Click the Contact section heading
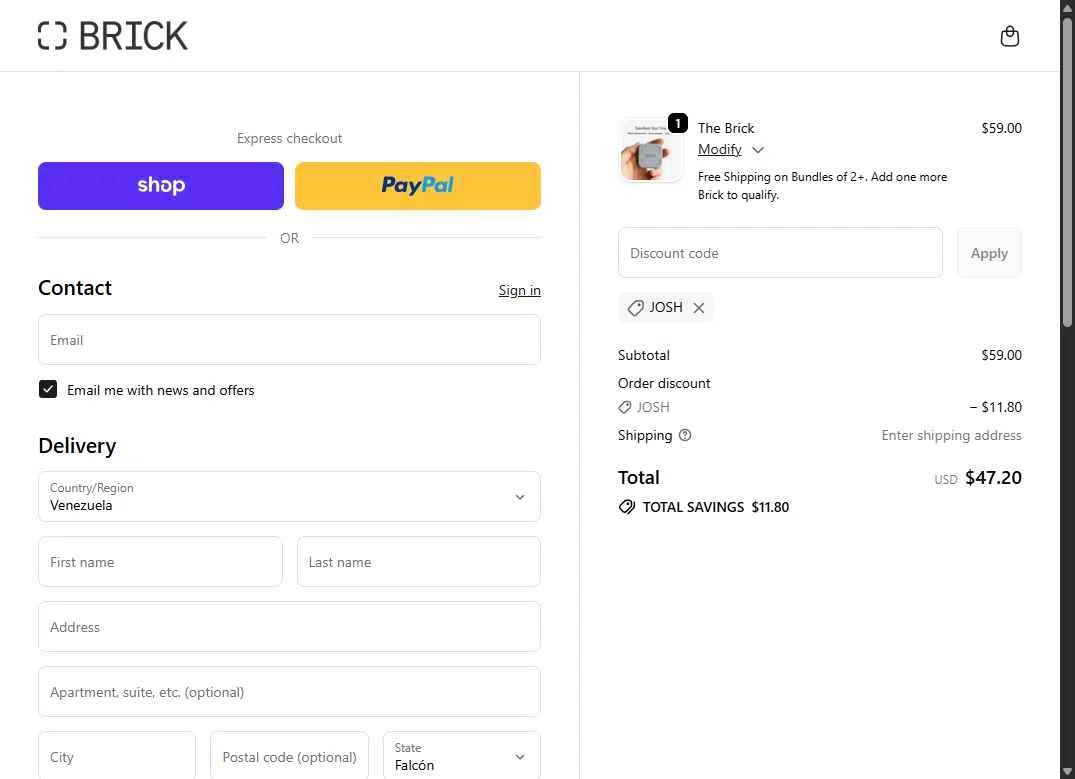 (x=75, y=288)
